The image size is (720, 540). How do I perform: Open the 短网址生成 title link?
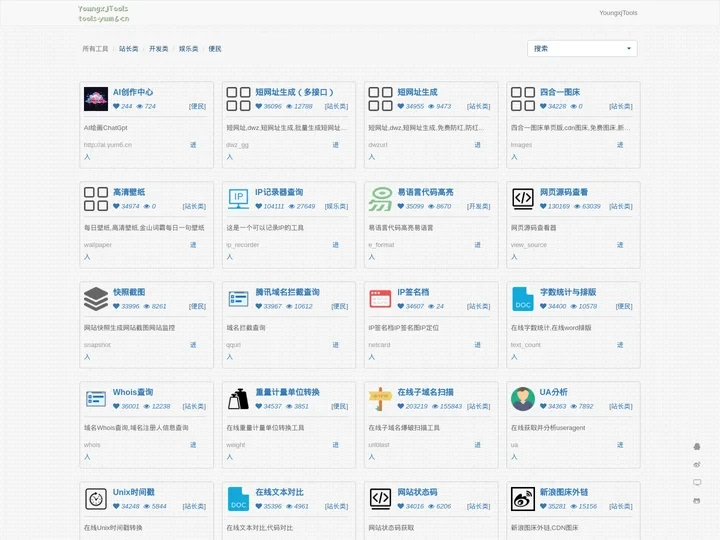(417, 92)
